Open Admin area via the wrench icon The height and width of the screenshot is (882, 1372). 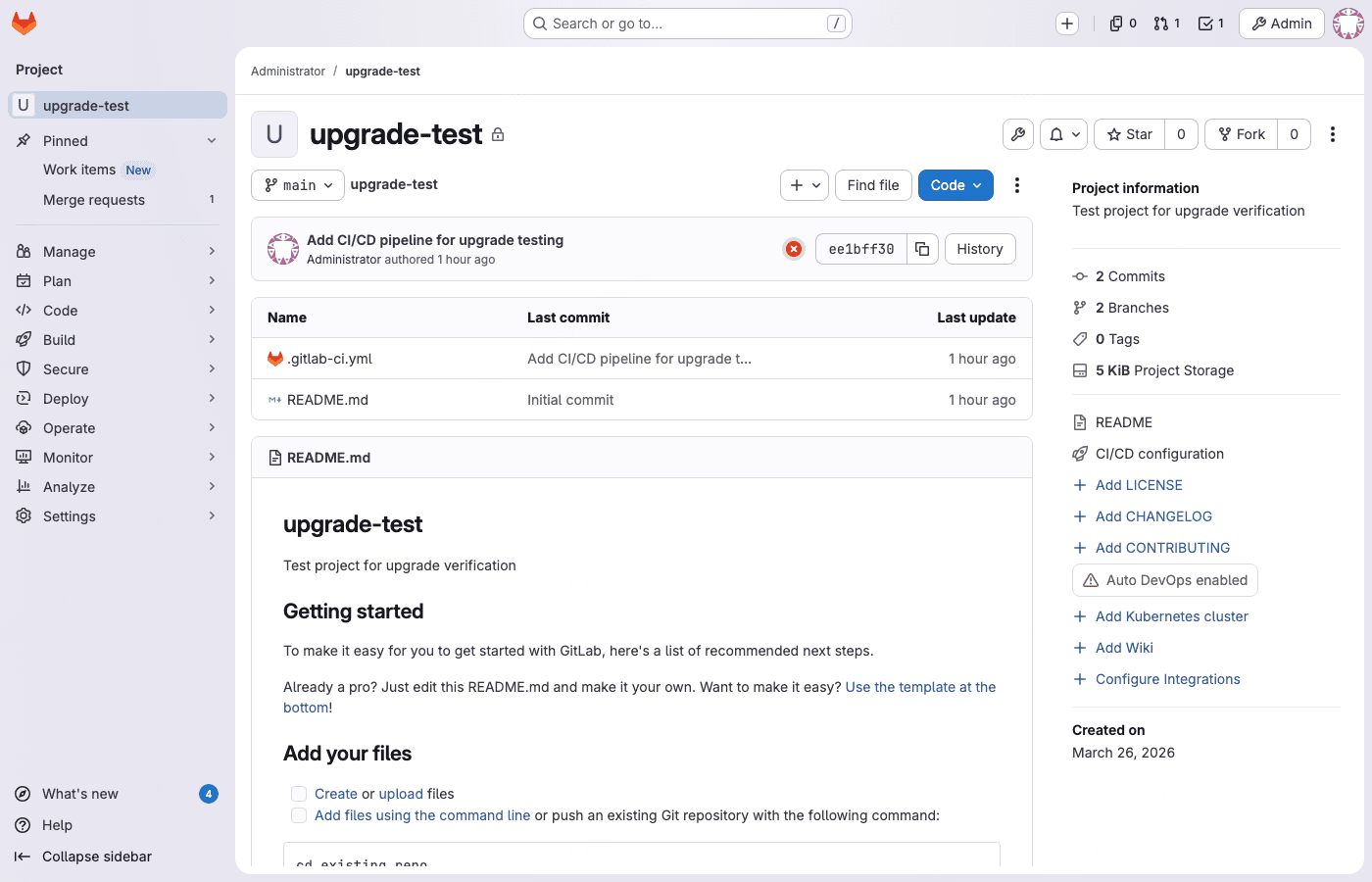pos(1281,23)
